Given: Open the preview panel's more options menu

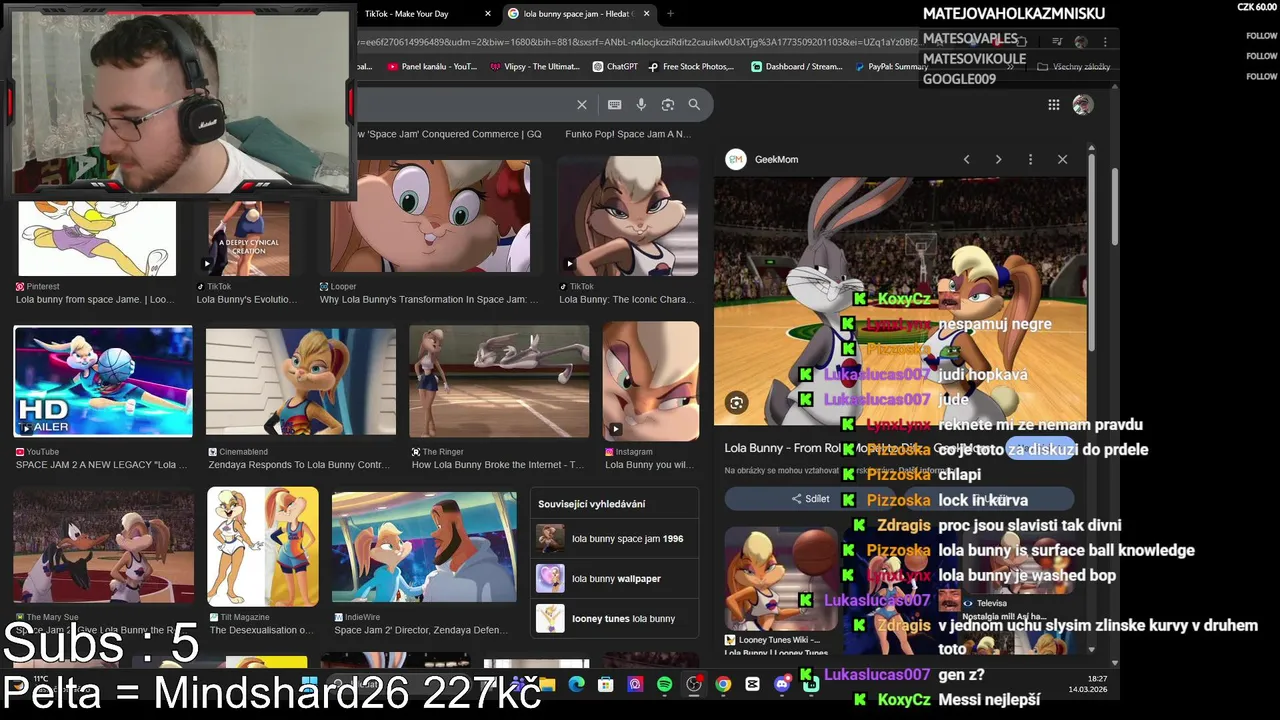Looking at the screenshot, I should coord(1030,159).
